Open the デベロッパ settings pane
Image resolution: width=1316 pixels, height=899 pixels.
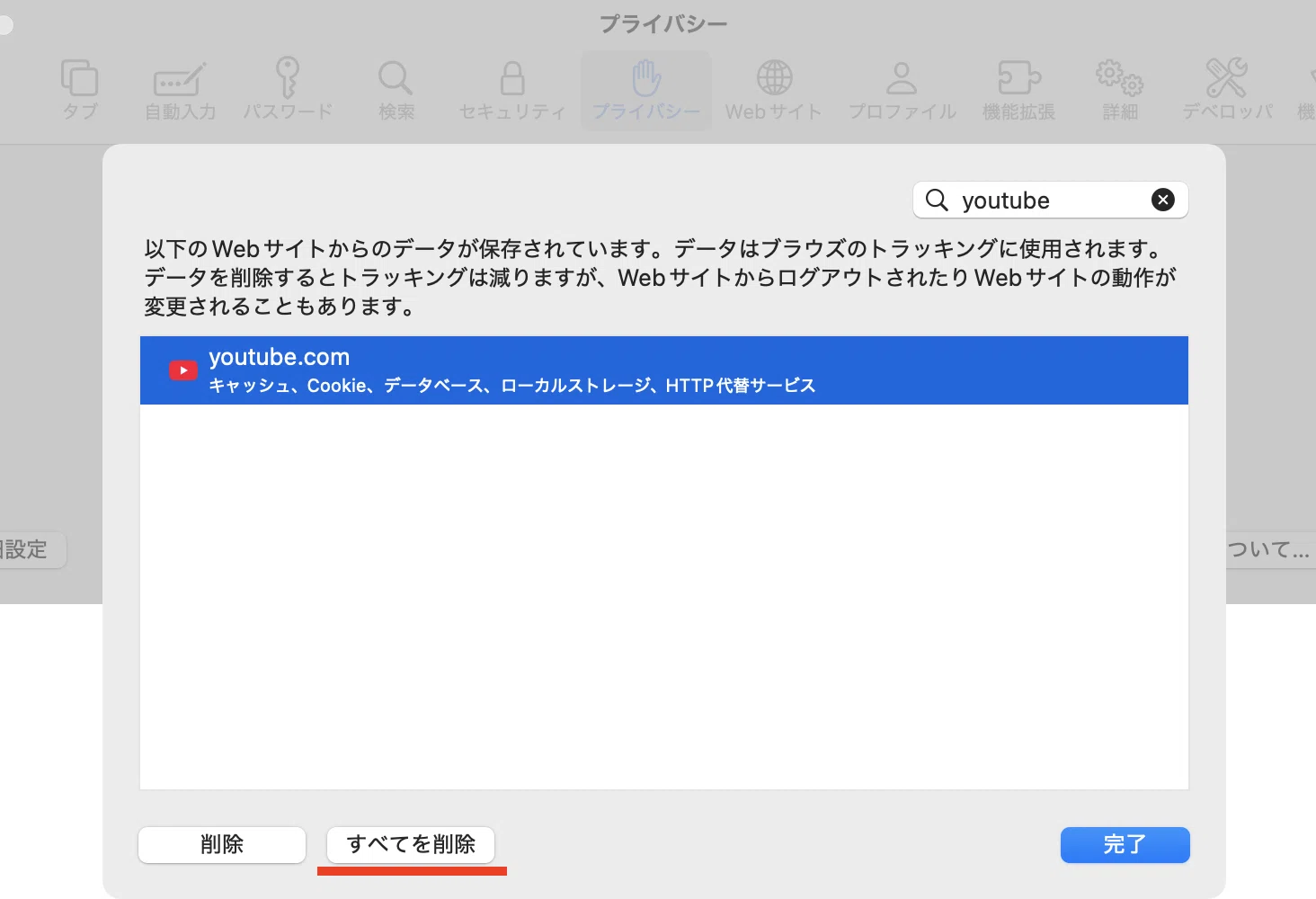(1227, 90)
